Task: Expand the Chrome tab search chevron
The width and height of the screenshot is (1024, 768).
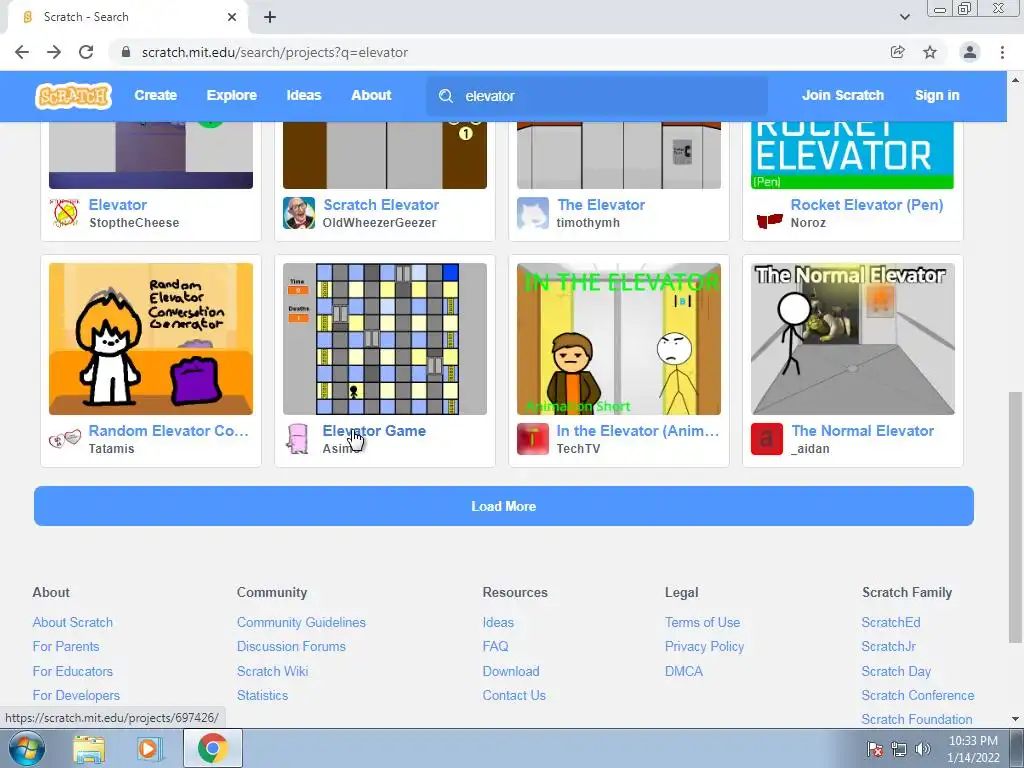Action: [904, 17]
